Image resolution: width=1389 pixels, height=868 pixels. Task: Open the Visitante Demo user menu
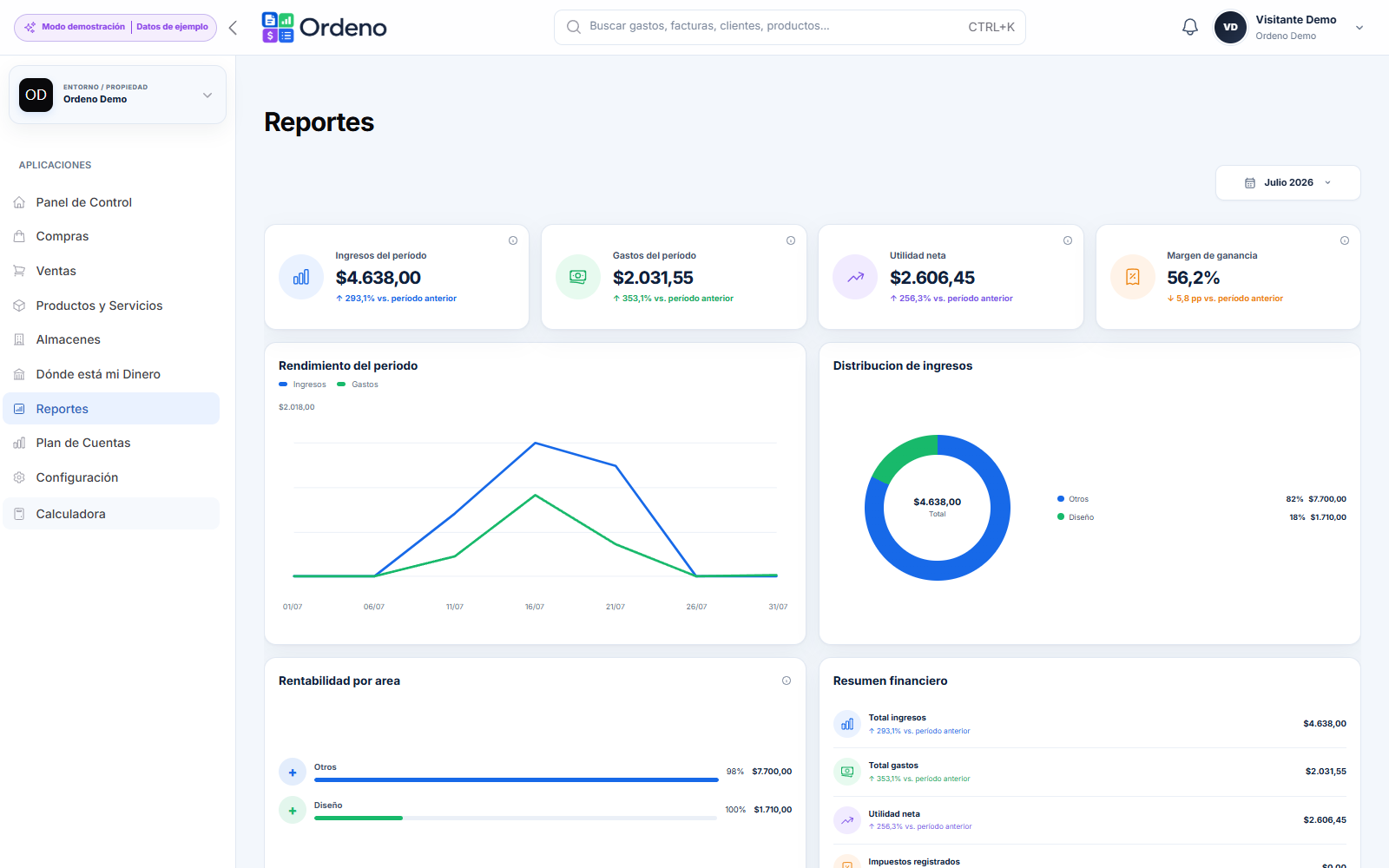[x=1289, y=28]
